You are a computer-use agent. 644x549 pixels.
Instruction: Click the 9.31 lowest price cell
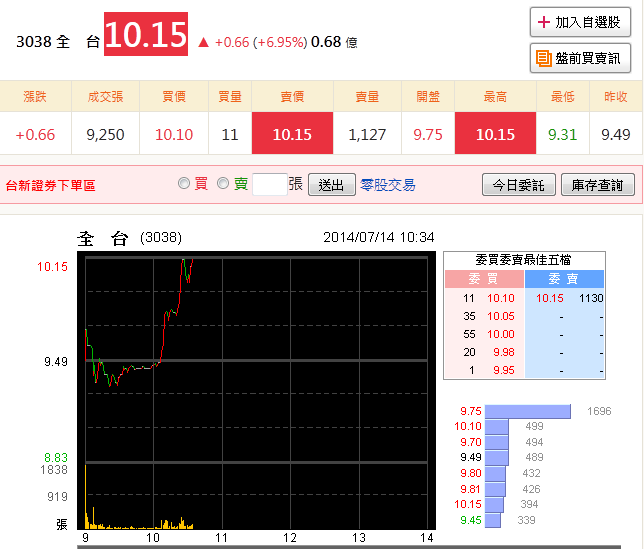(563, 134)
